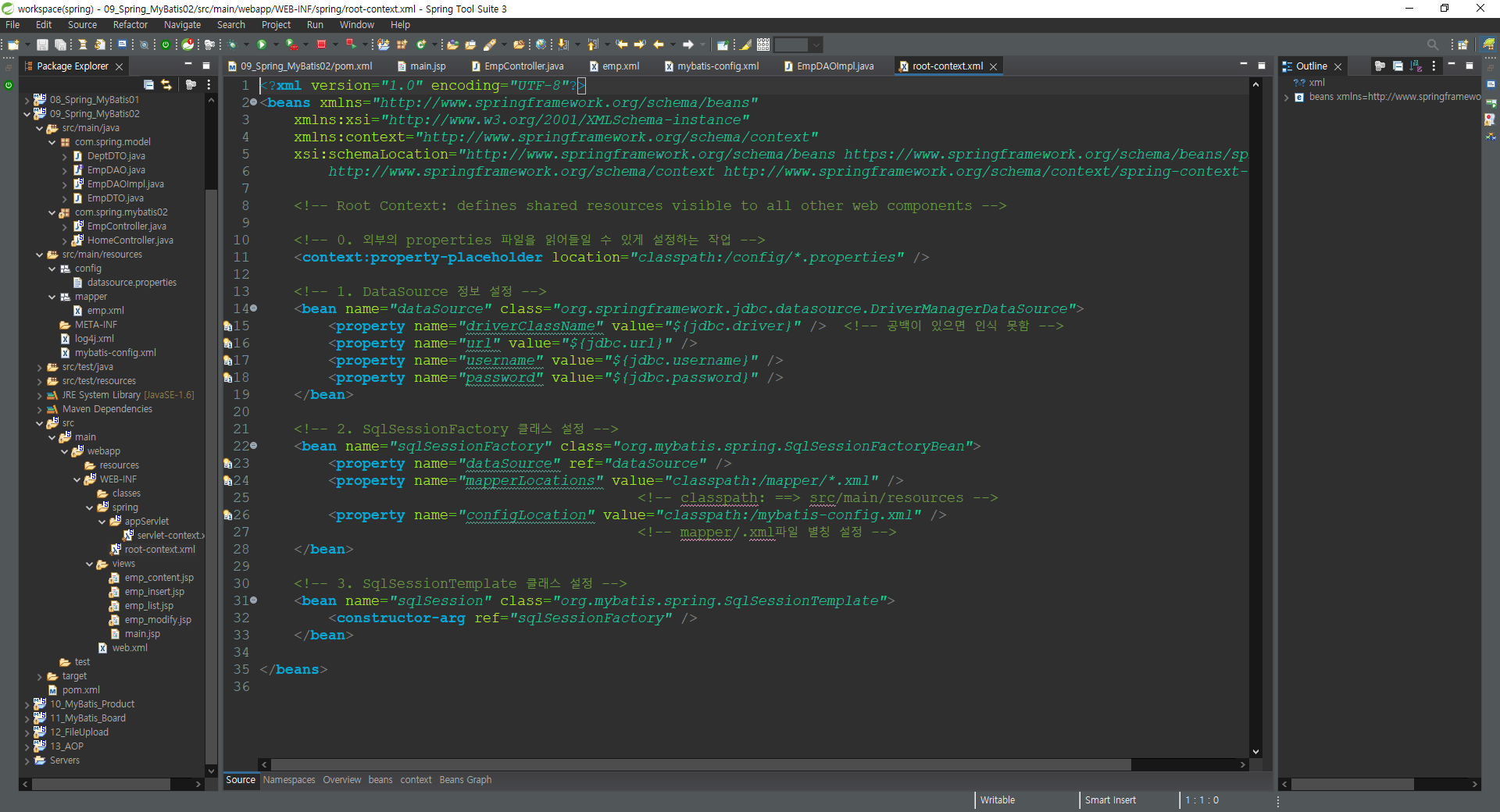
Task: Click the editor vertical scroll down arrow
Action: pos(1255,752)
